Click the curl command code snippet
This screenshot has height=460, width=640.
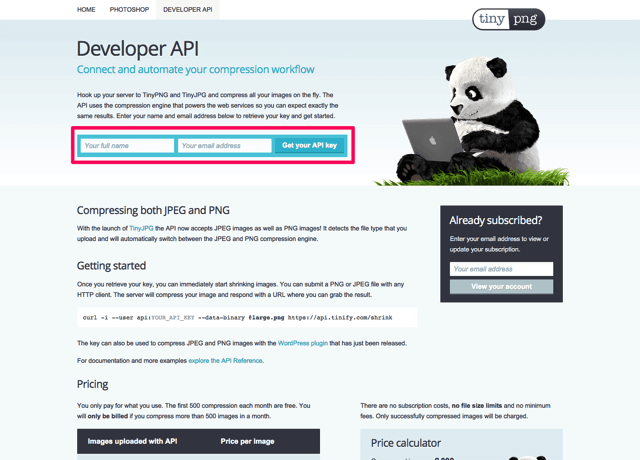tap(247, 318)
